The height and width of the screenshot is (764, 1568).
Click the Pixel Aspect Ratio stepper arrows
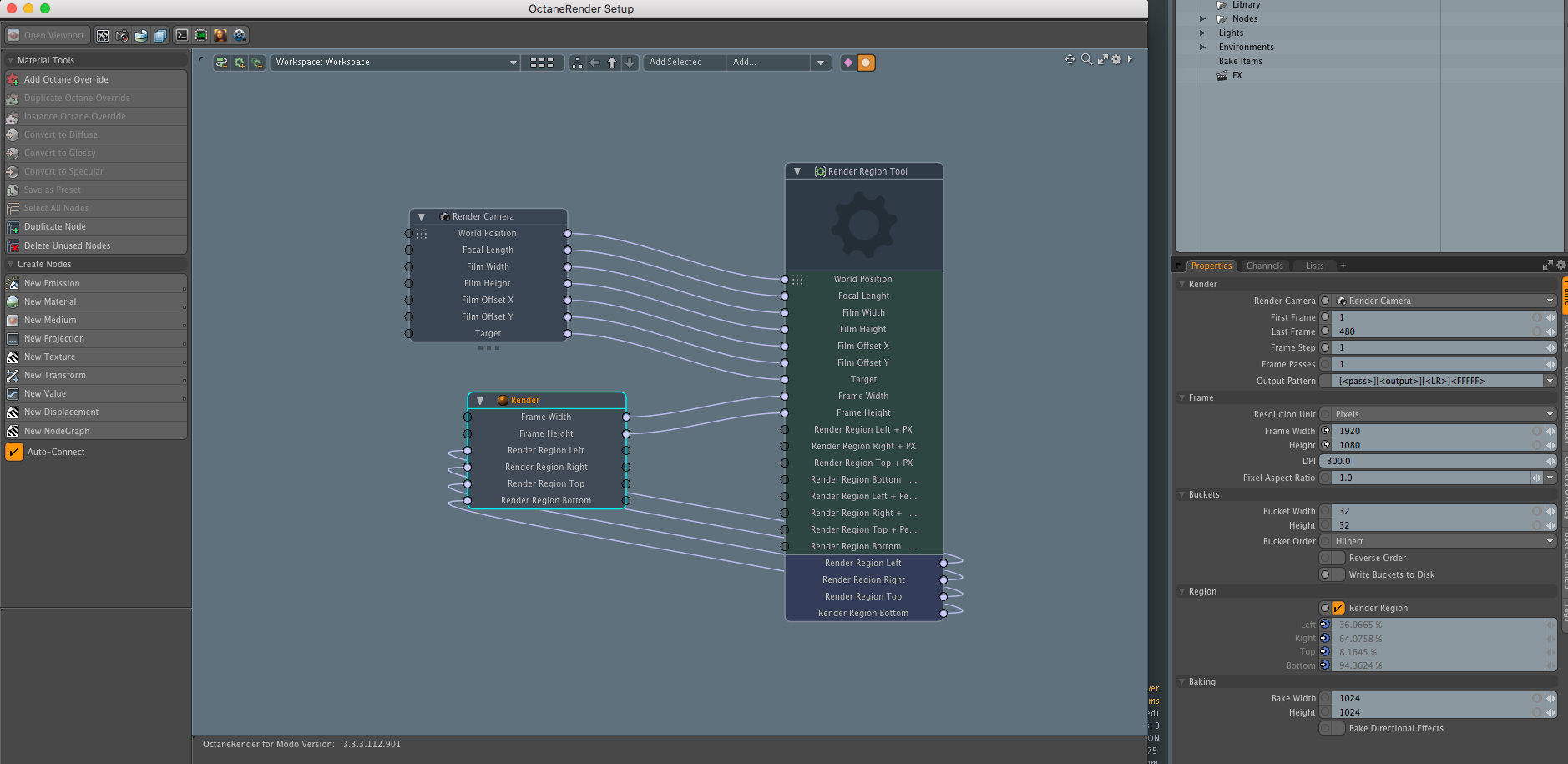[1536, 478]
